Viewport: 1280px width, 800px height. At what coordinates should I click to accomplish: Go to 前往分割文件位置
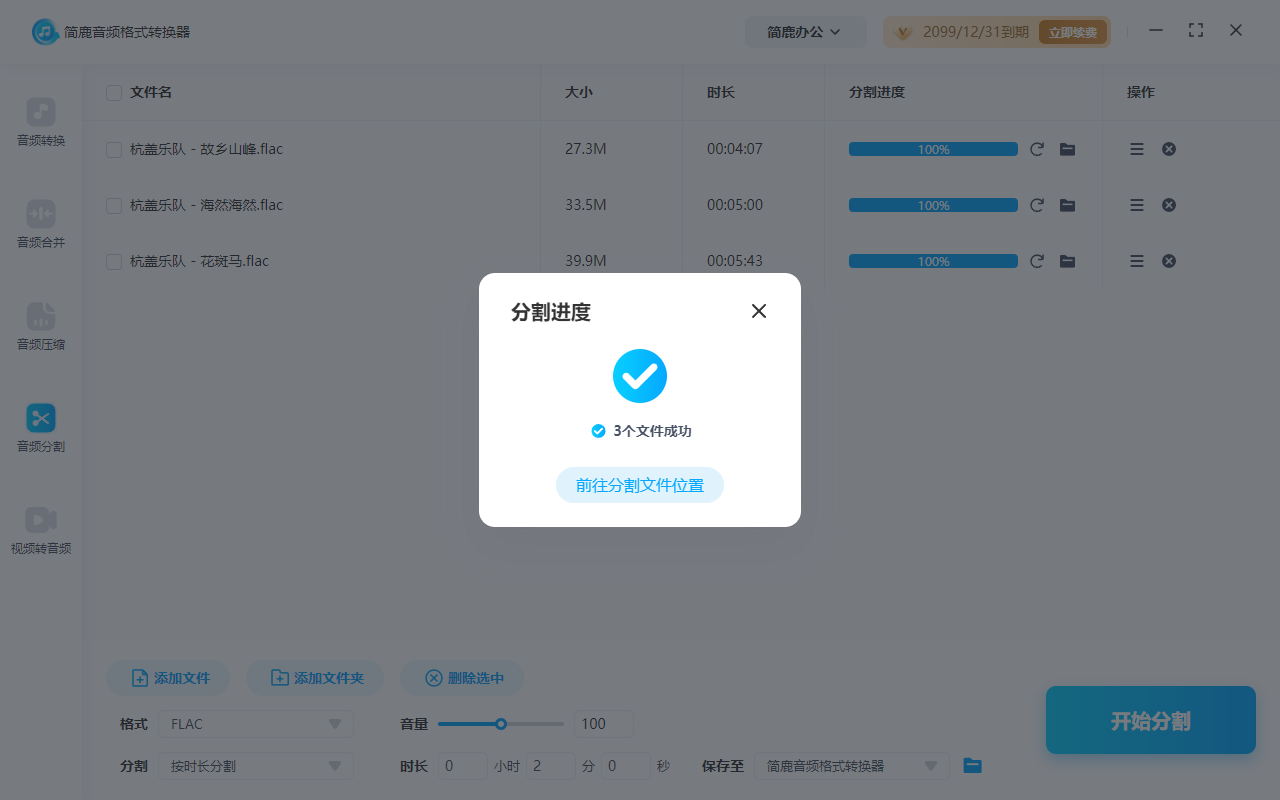point(639,484)
